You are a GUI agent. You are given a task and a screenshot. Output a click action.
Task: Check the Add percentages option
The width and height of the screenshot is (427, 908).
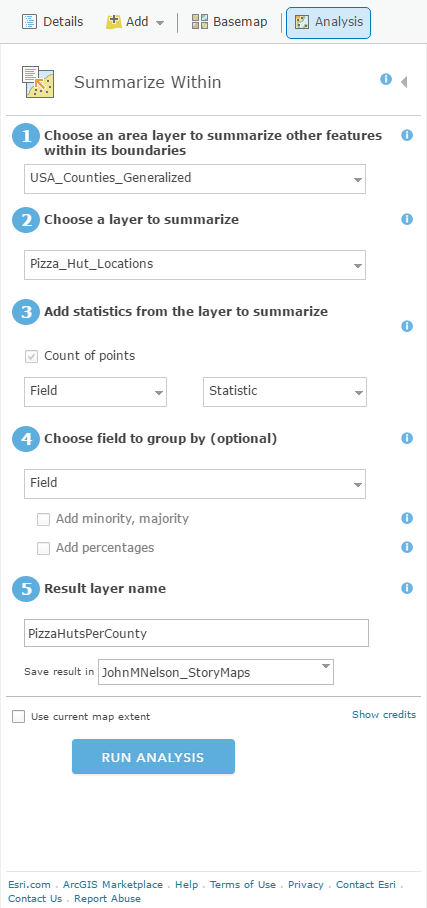pyautogui.click(x=43, y=548)
